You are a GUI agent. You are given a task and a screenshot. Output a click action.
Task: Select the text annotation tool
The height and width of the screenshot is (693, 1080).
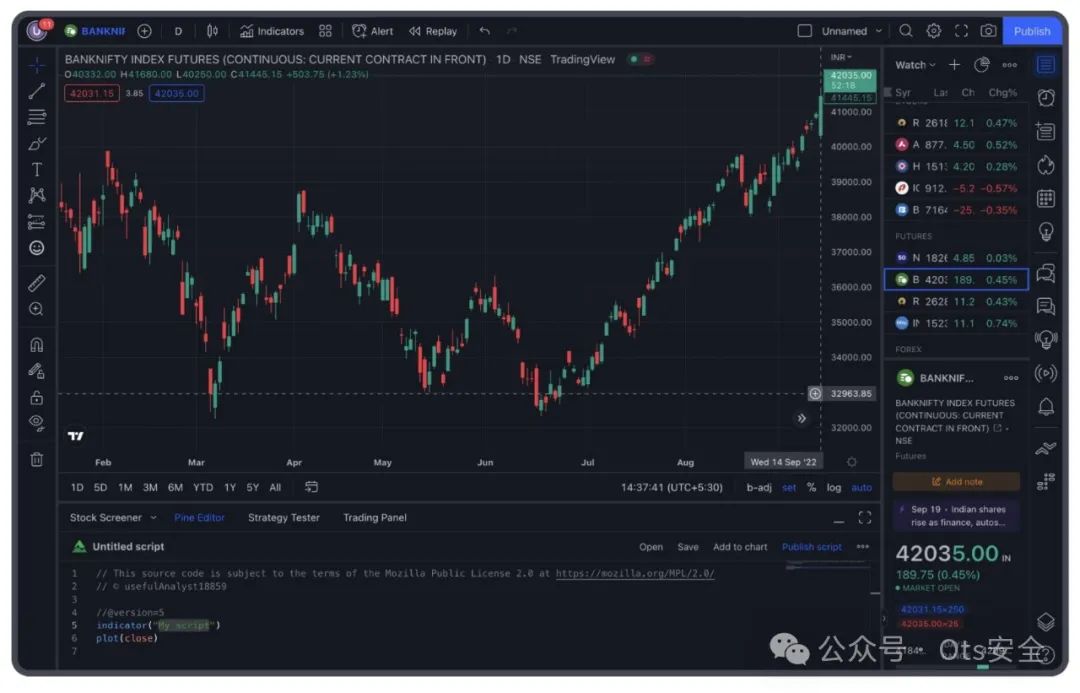37,169
